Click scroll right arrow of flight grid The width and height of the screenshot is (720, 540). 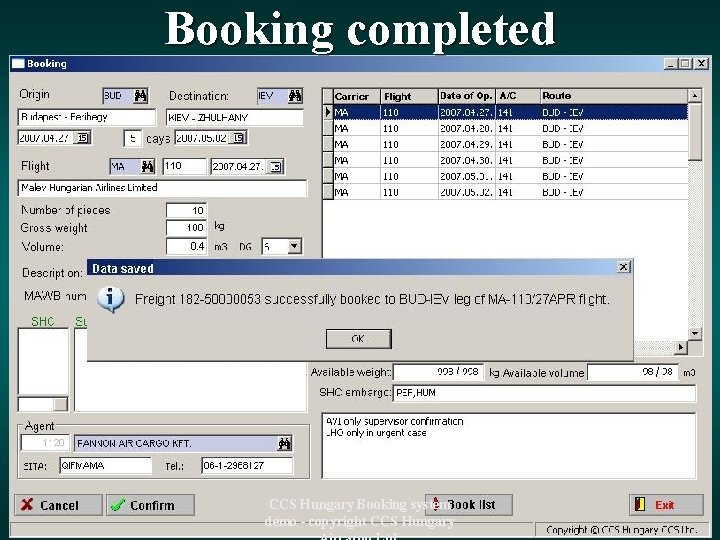(x=681, y=348)
